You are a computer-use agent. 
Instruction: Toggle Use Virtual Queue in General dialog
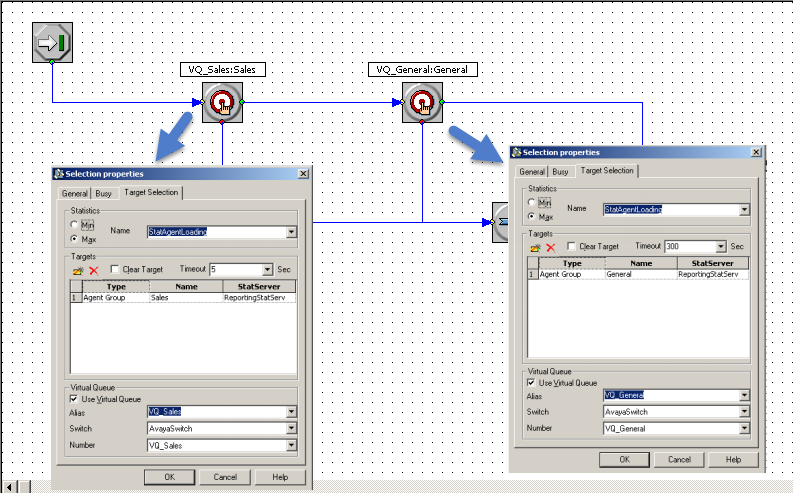tap(531, 383)
